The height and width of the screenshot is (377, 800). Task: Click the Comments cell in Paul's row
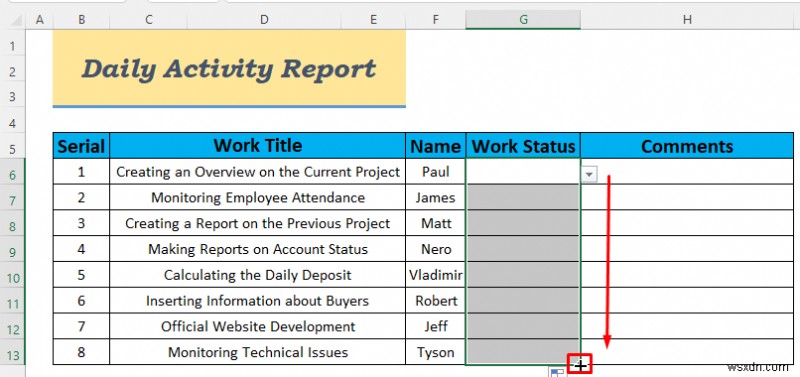tap(687, 172)
